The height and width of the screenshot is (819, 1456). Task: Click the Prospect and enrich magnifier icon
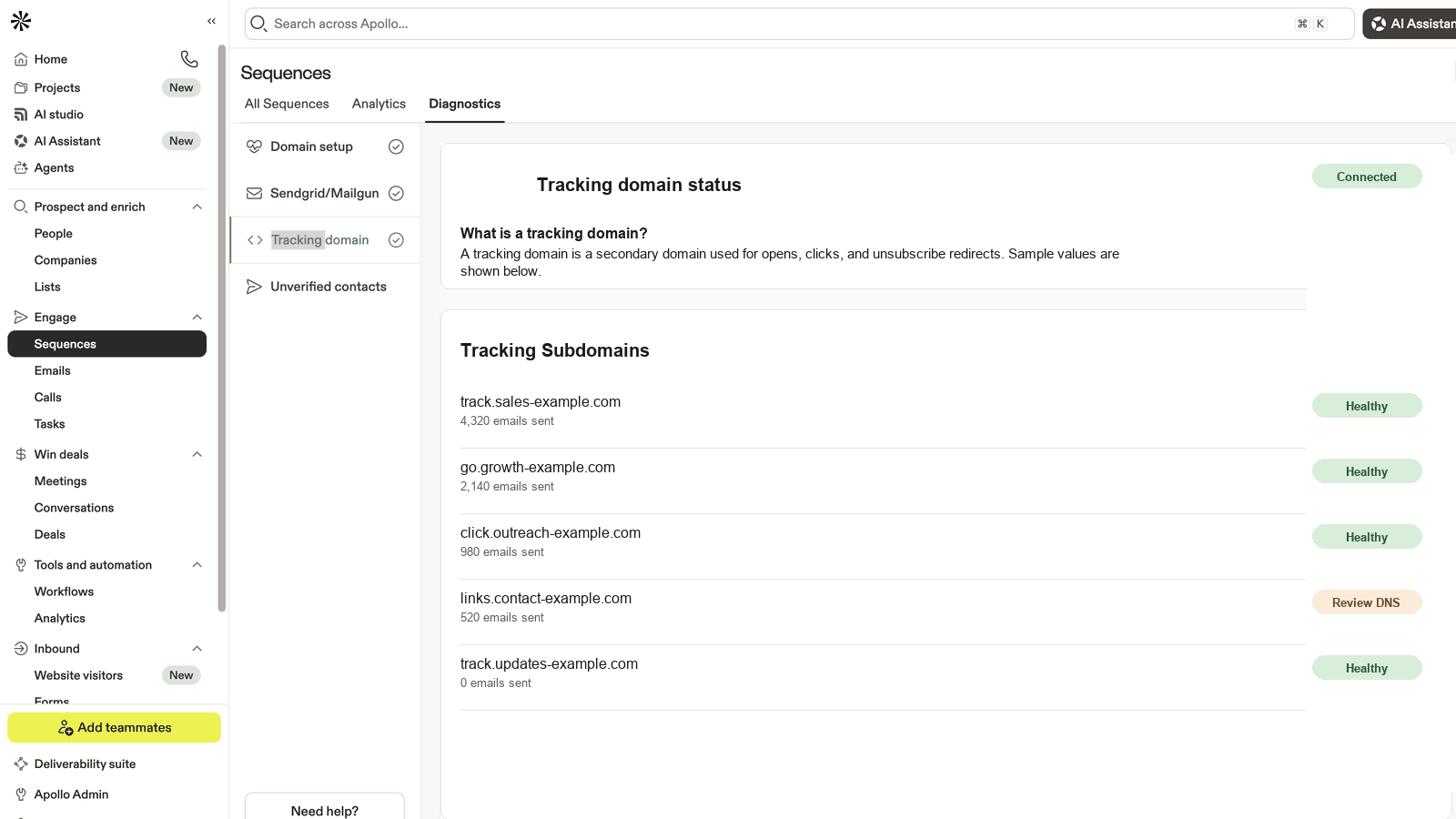pyautogui.click(x=21, y=207)
